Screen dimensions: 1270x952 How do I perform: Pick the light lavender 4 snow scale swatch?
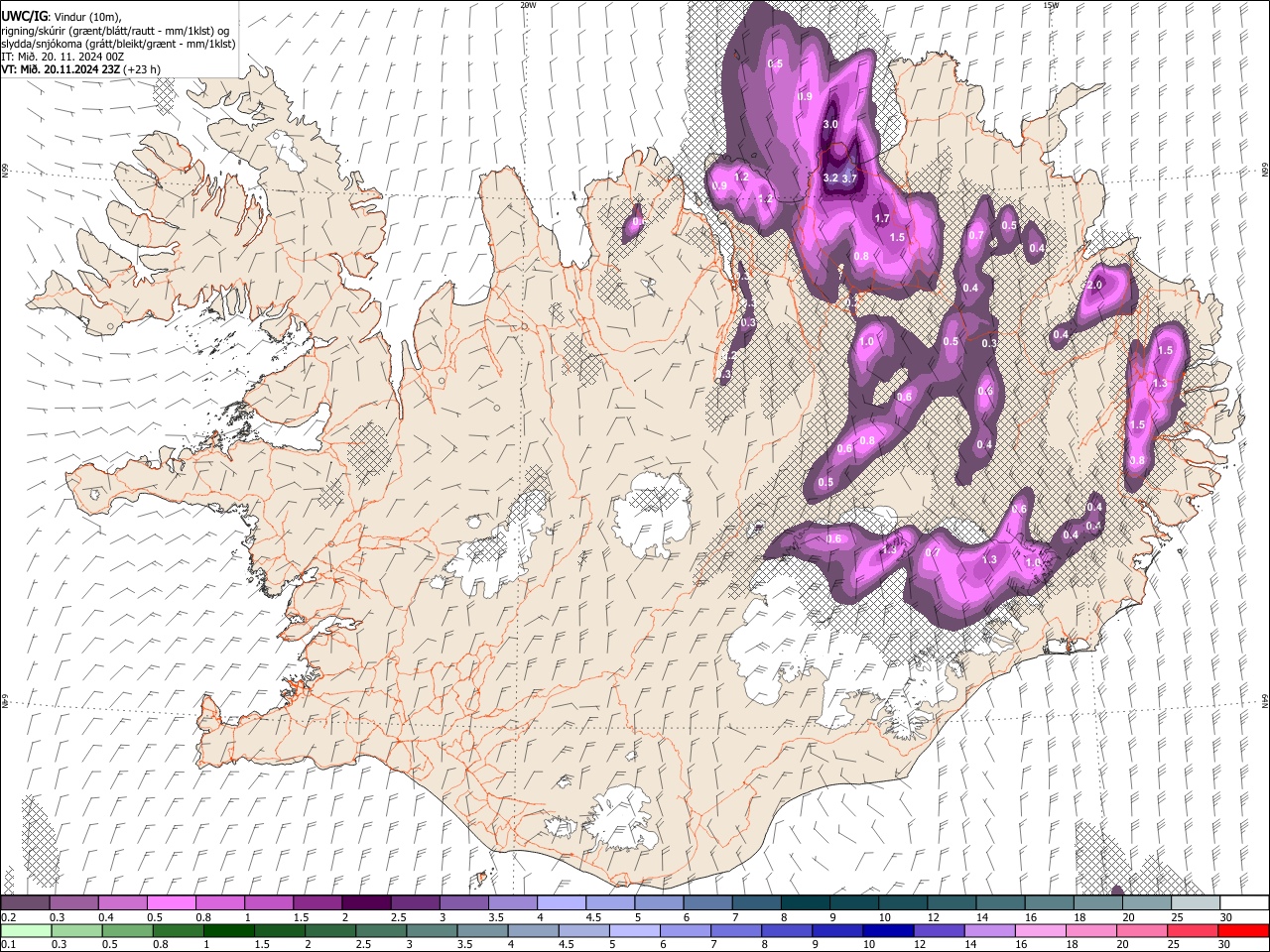(x=560, y=903)
